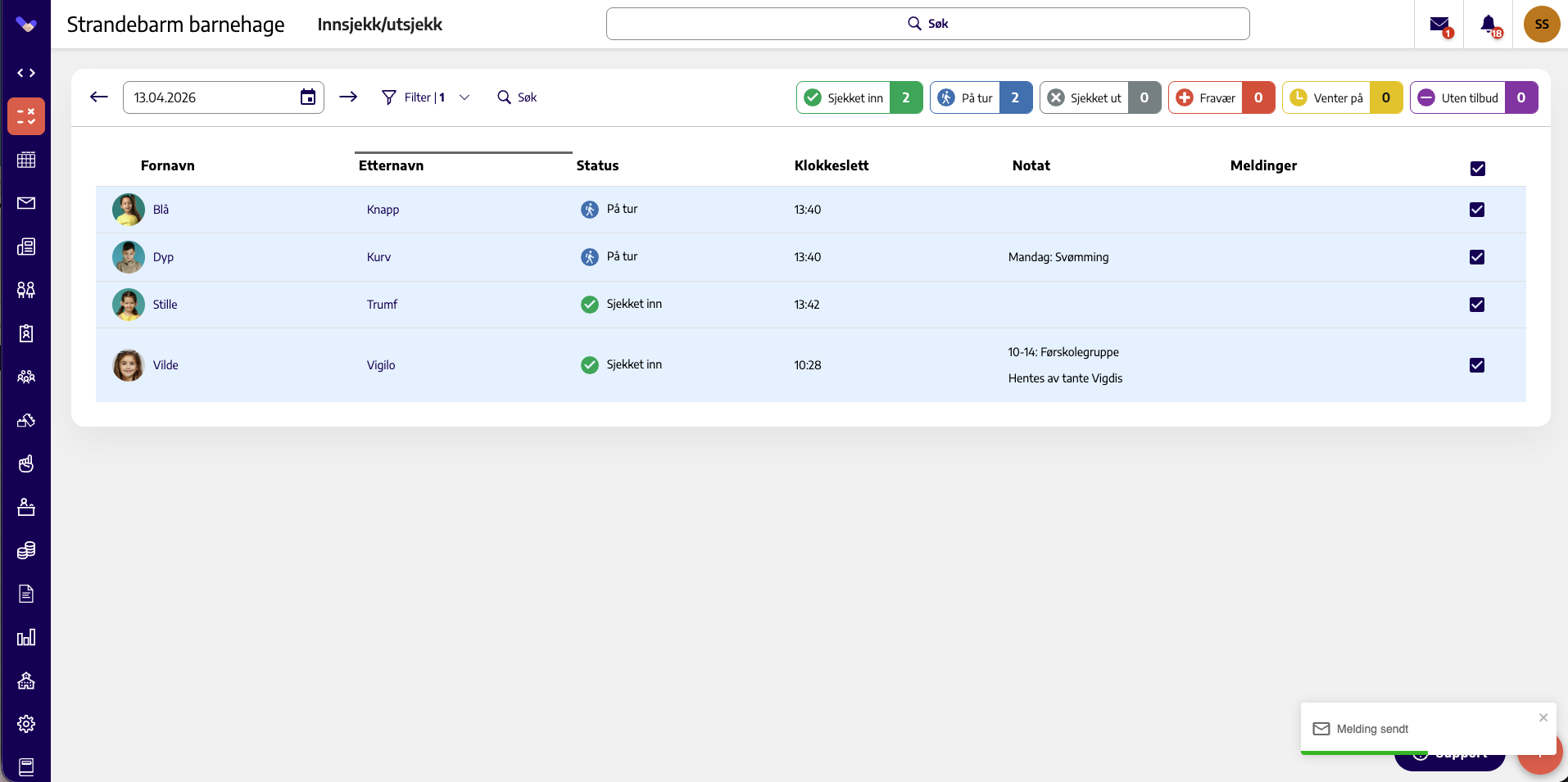Uncheck the checkbox for Vilde Vigilo

click(1477, 365)
